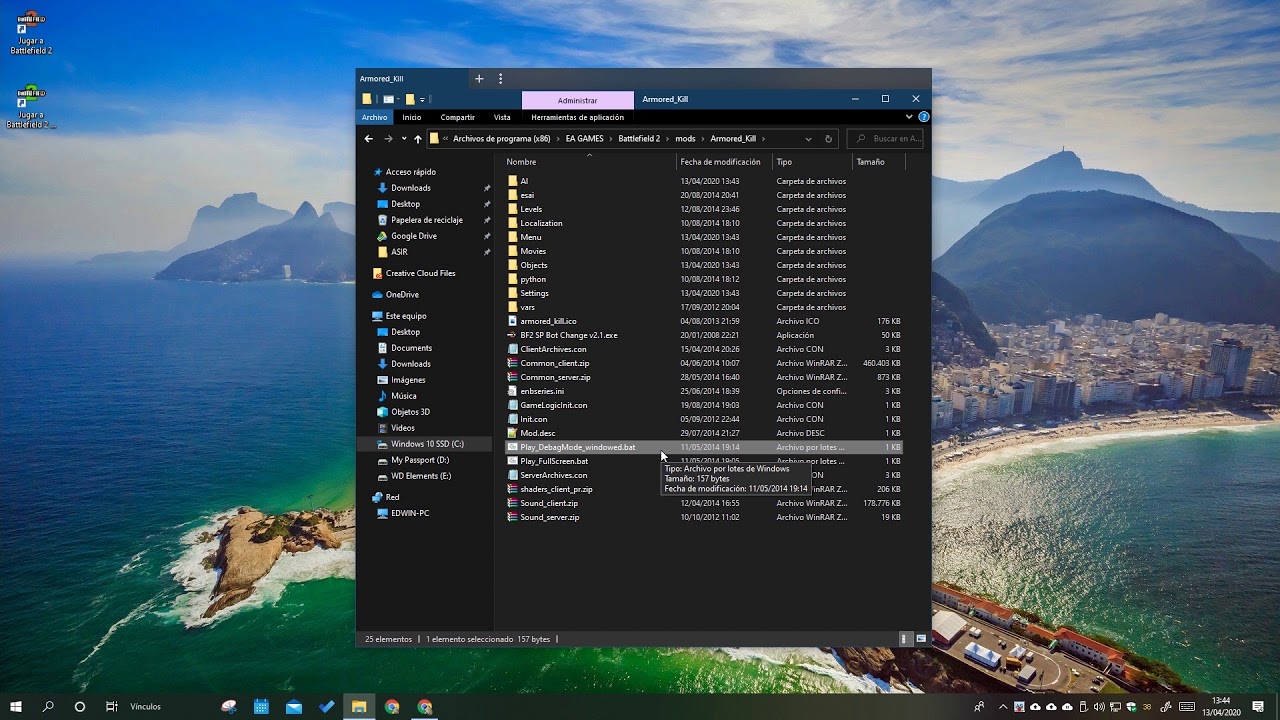Switch to details view layout
The width and height of the screenshot is (1280, 720).
pos(904,638)
